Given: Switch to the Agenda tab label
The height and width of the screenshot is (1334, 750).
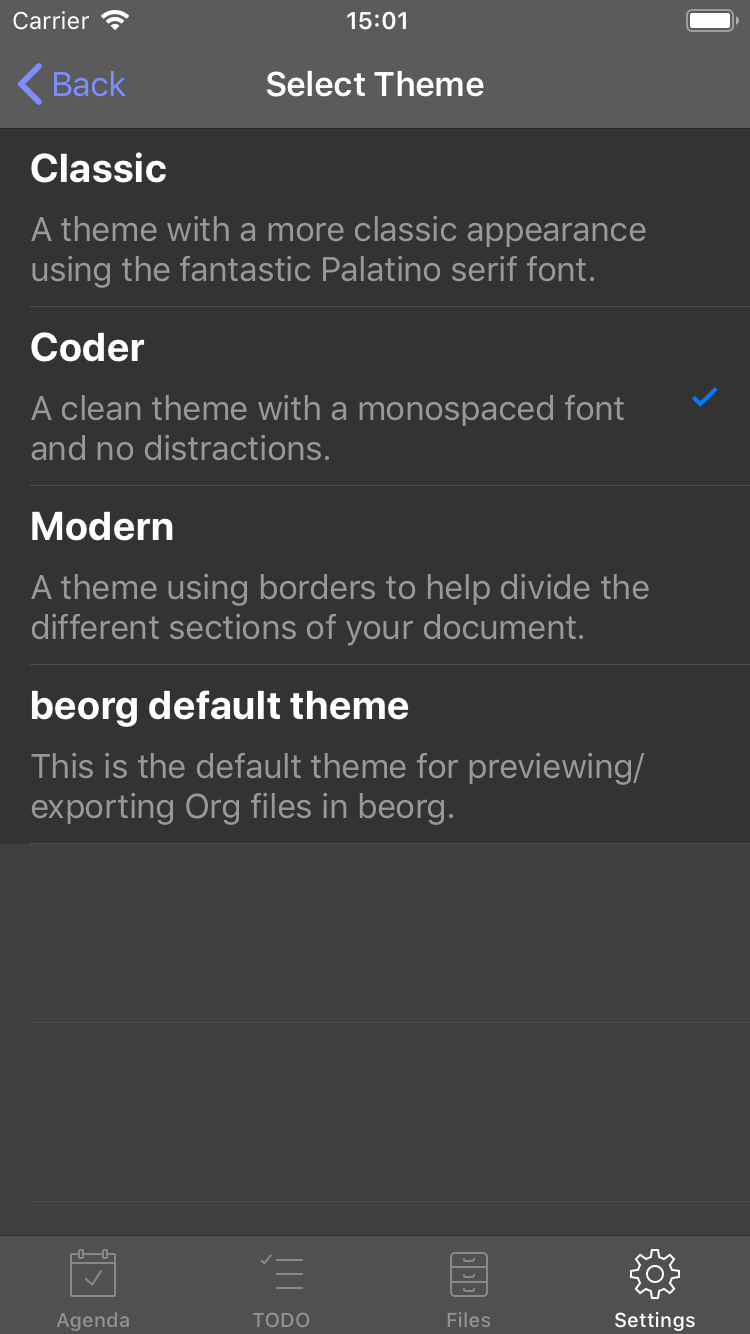Looking at the screenshot, I should (x=93, y=1320).
